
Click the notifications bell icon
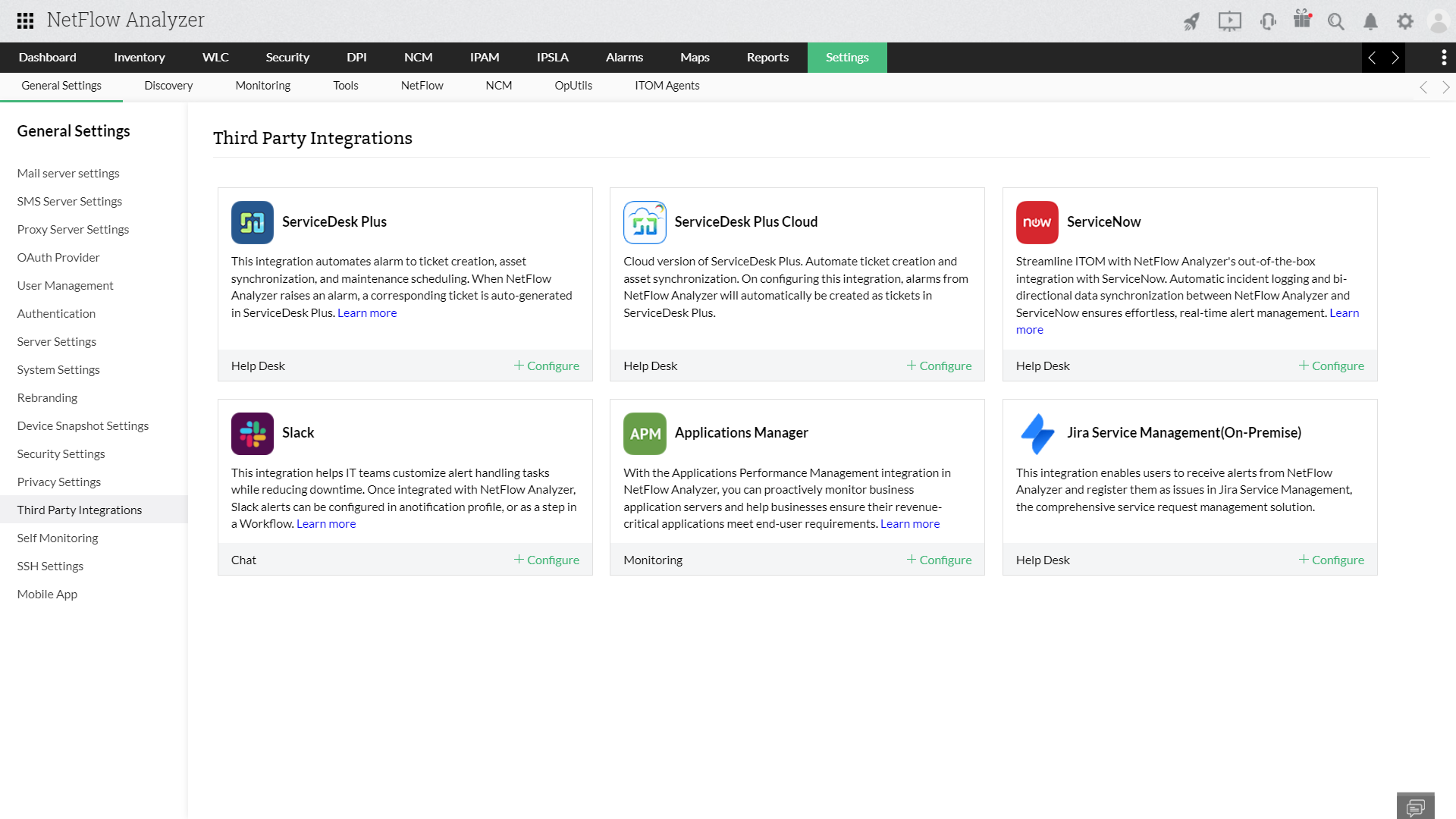1371,21
